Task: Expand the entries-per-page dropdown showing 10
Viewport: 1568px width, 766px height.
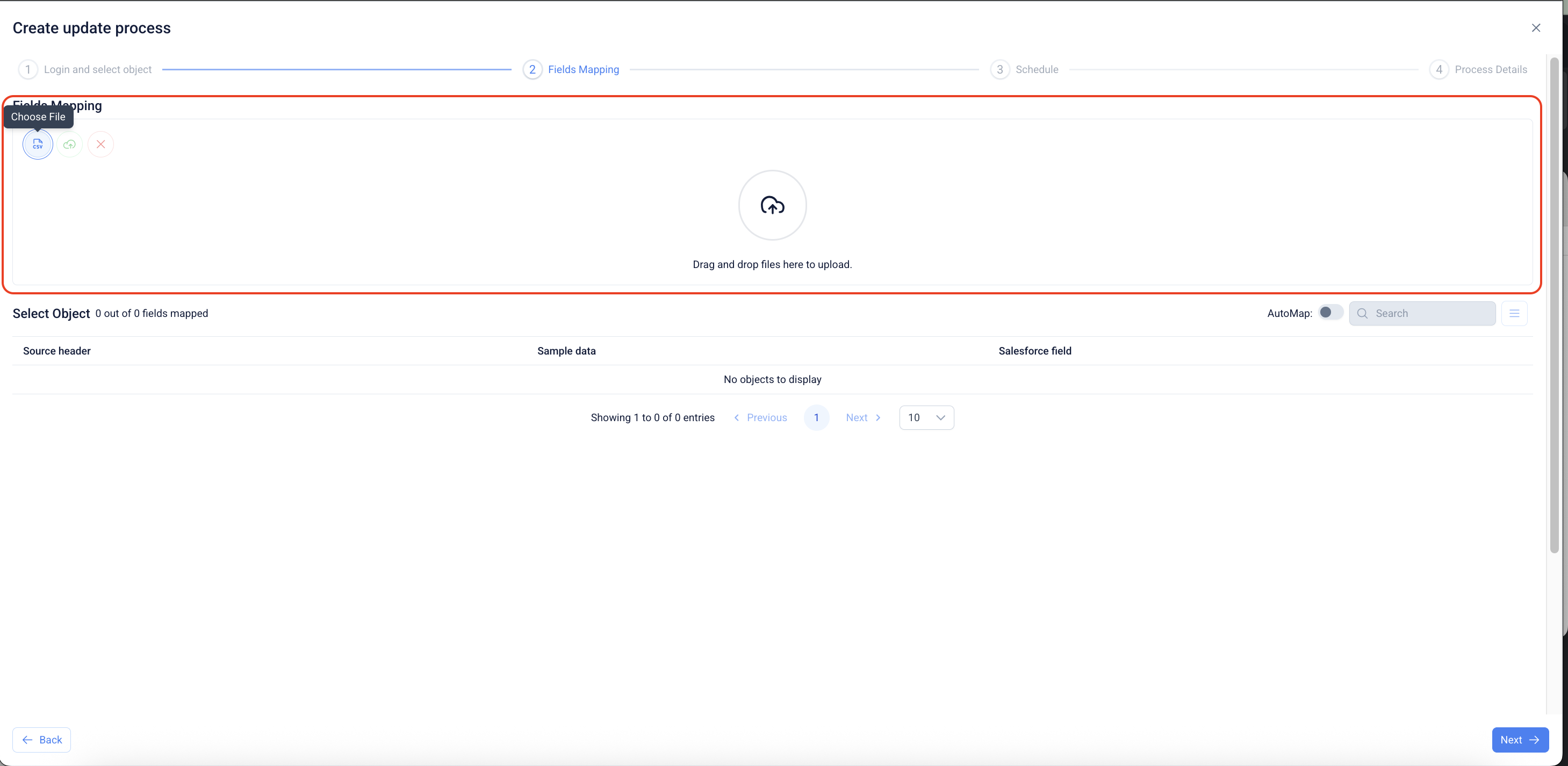Action: click(926, 417)
